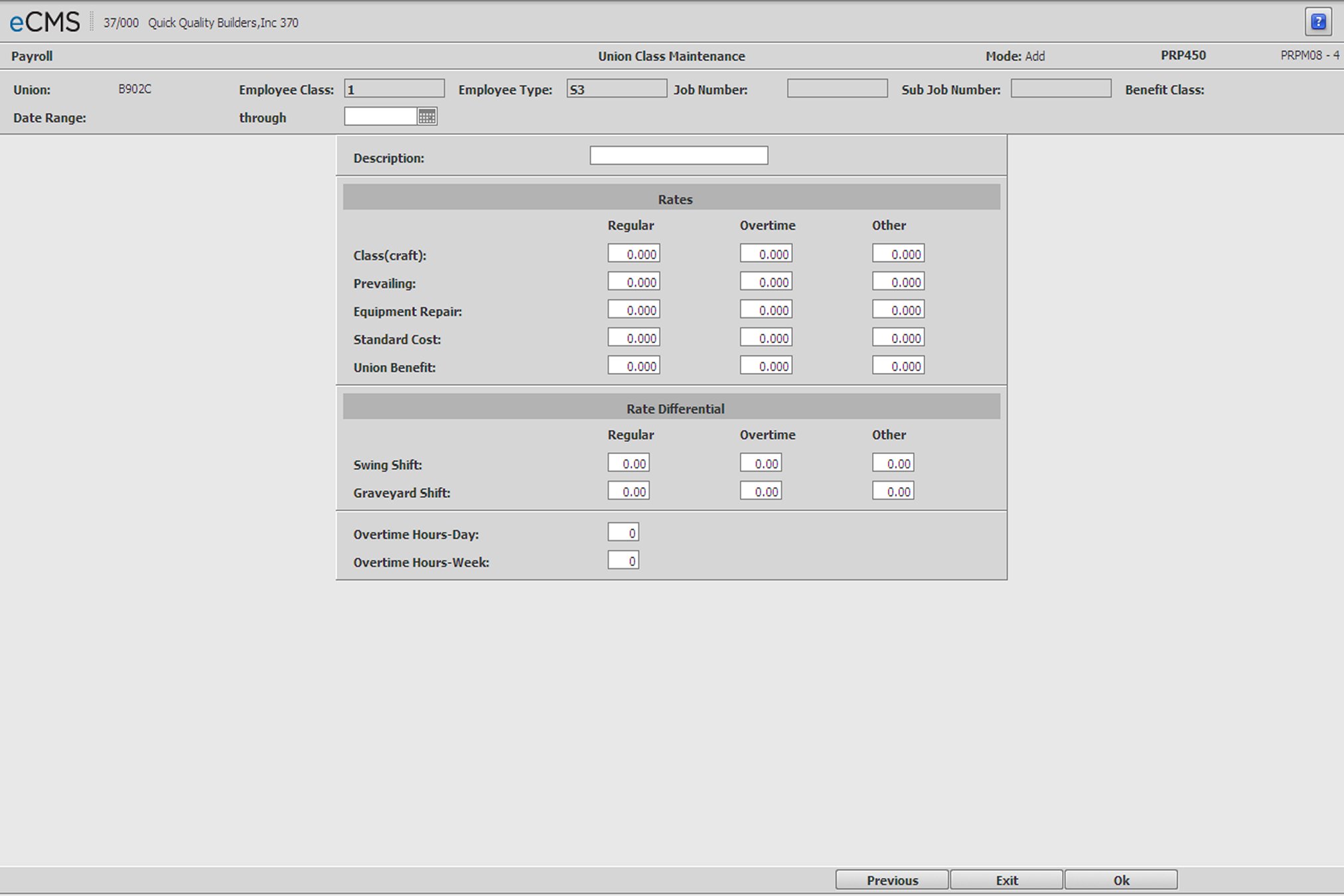Edit Union Benefit Regular rate field
The width and height of the screenshot is (1344, 896).
633,366
